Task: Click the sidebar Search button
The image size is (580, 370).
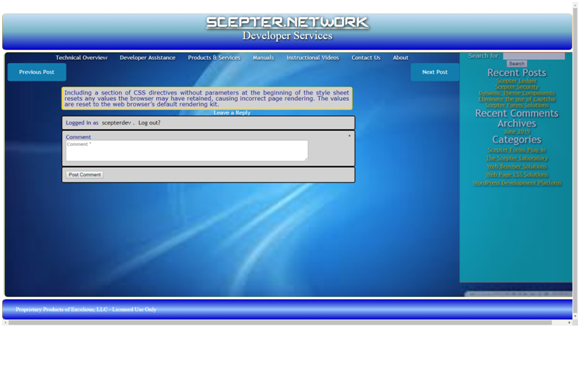Action: (517, 64)
